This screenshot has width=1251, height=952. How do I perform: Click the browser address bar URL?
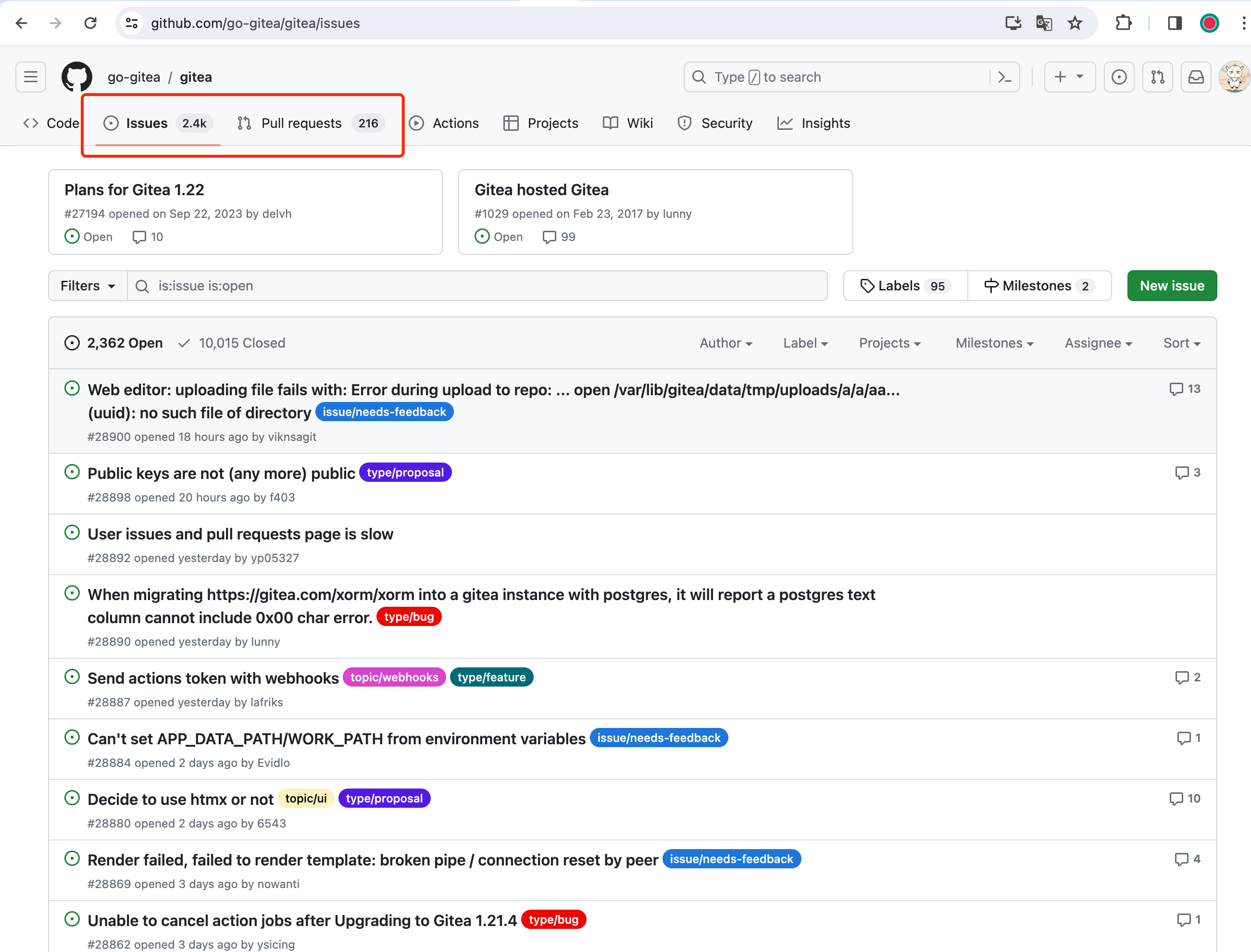point(255,23)
